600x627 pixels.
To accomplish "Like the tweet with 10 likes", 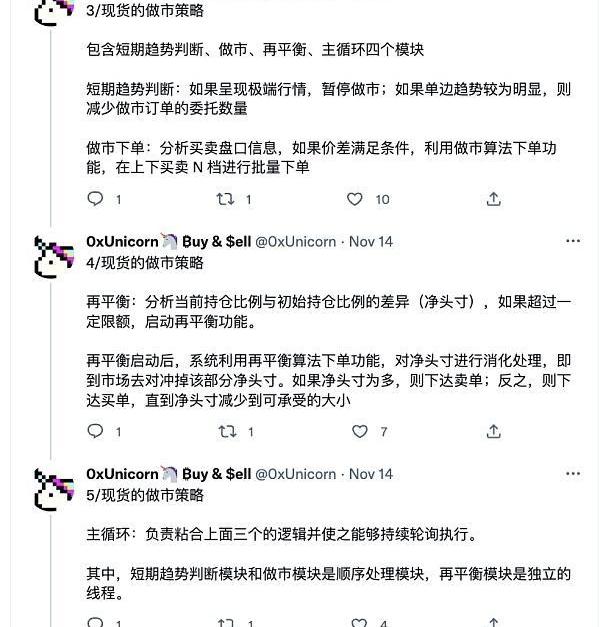I will (x=354, y=199).
